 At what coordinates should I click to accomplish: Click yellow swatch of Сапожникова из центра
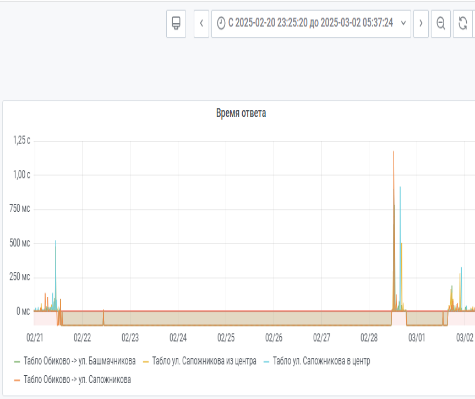click(x=146, y=362)
